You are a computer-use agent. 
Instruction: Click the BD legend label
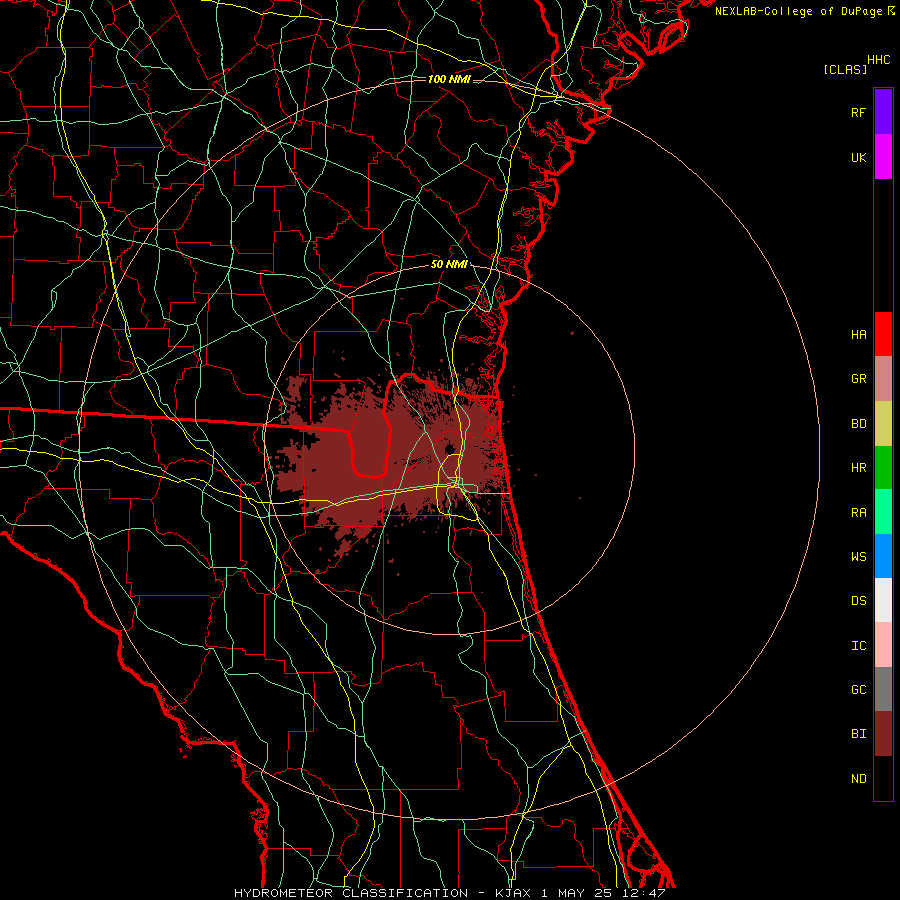[x=858, y=424]
